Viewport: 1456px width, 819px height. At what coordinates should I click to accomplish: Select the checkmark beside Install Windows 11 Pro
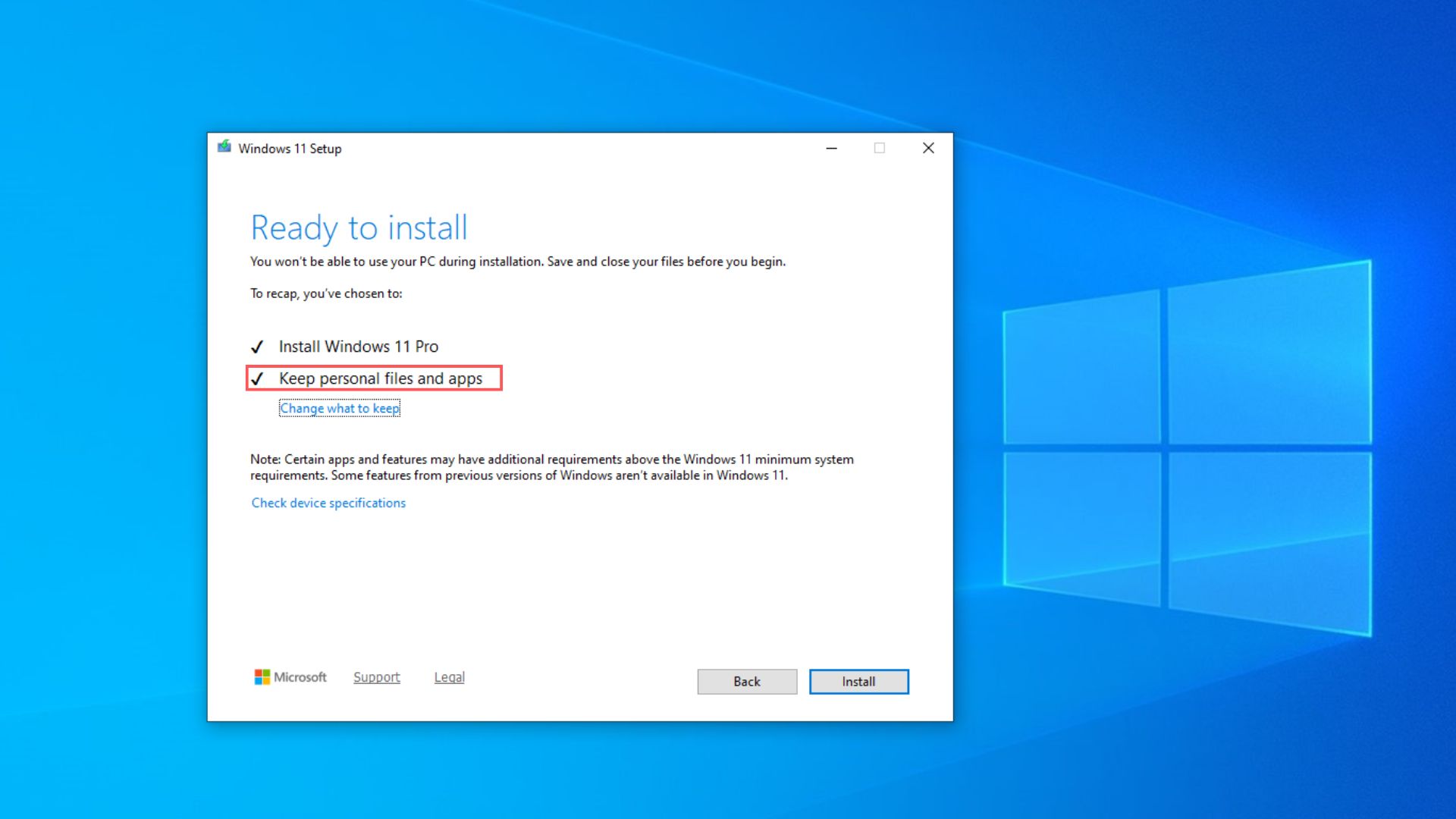pos(258,346)
